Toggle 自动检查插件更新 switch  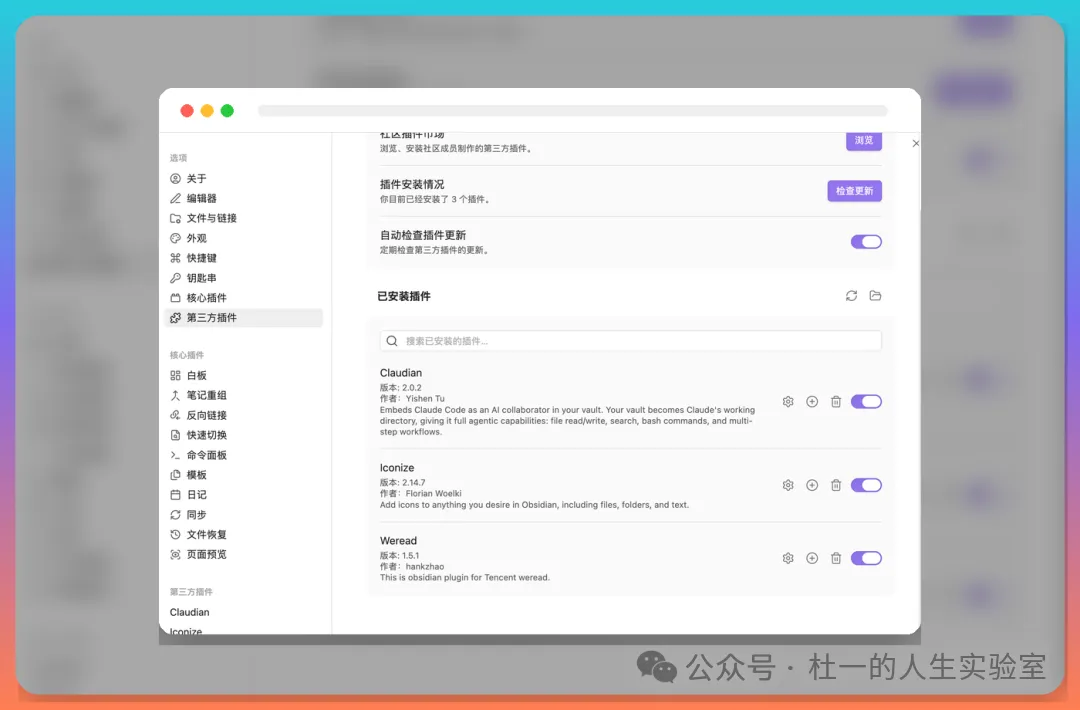click(x=866, y=242)
